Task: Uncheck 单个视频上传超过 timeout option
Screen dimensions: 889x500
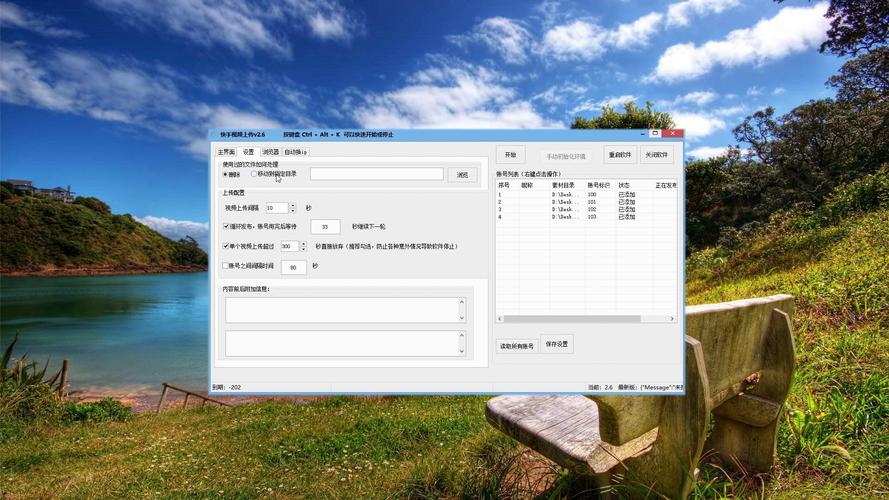Action: point(226,246)
